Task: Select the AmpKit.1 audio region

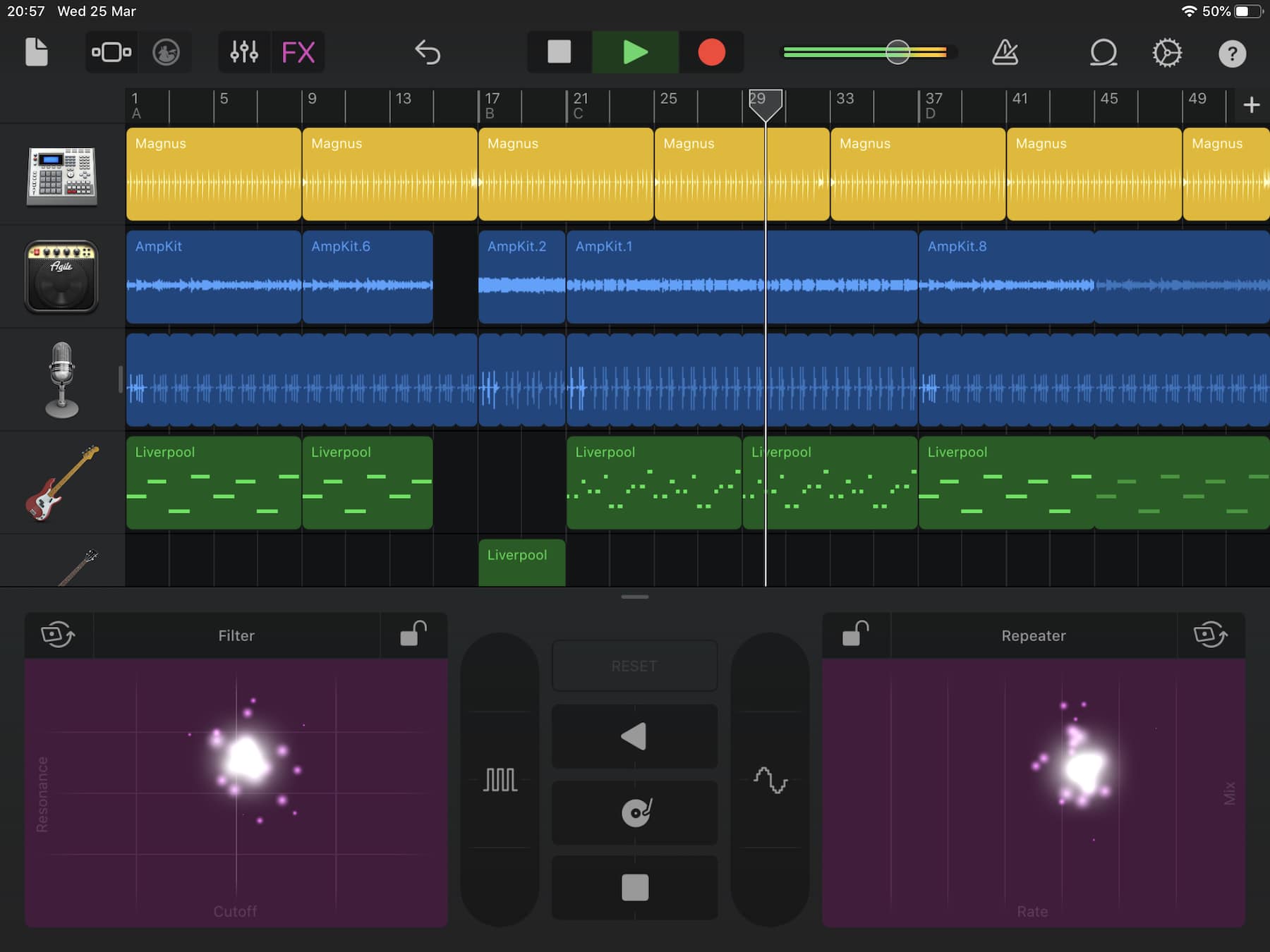Action: coord(742,277)
